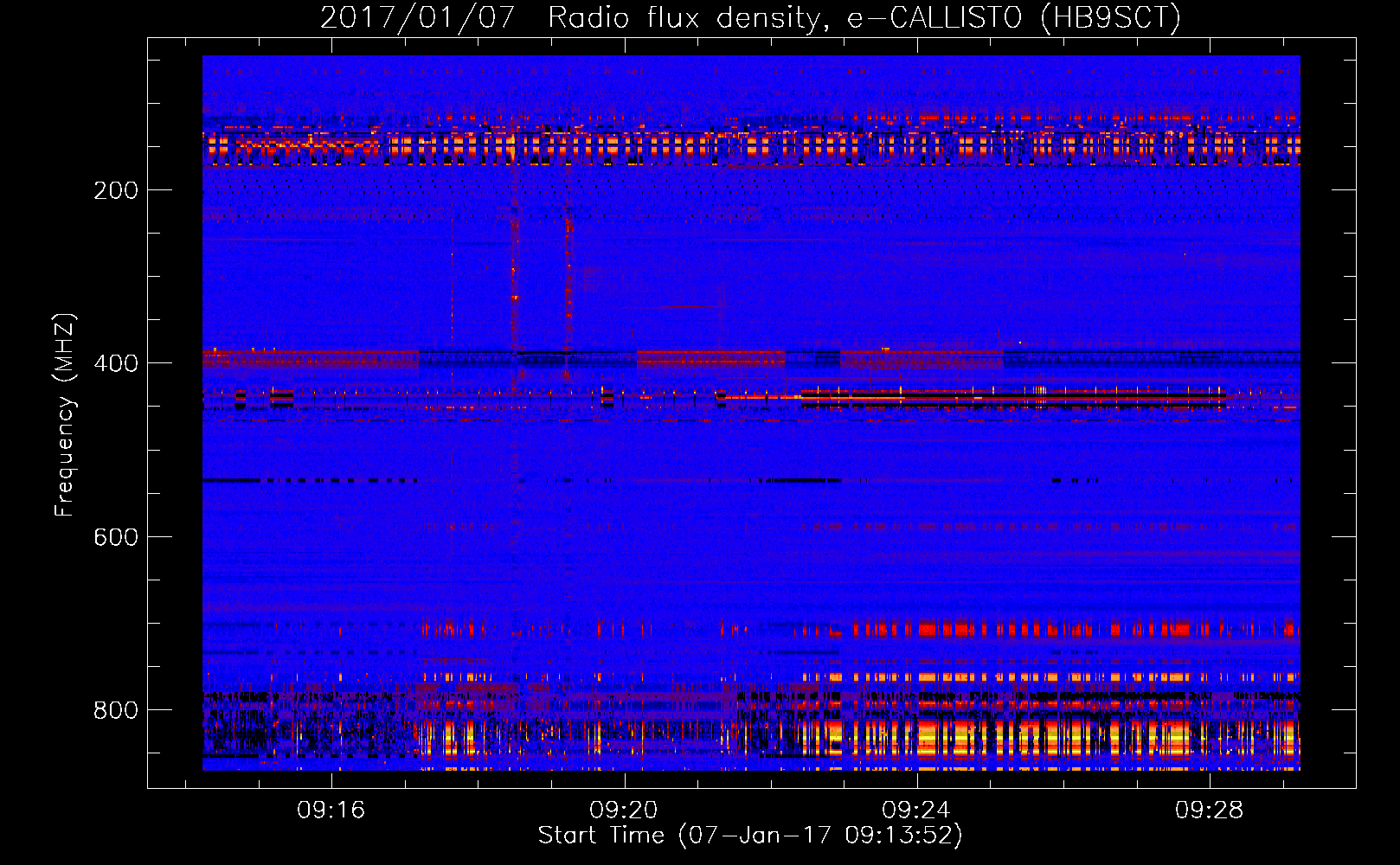1400x865 pixels.
Task: Click the x-axis label "Start Time (07-Jan-17 09:13:52)"
Action: 750,836
